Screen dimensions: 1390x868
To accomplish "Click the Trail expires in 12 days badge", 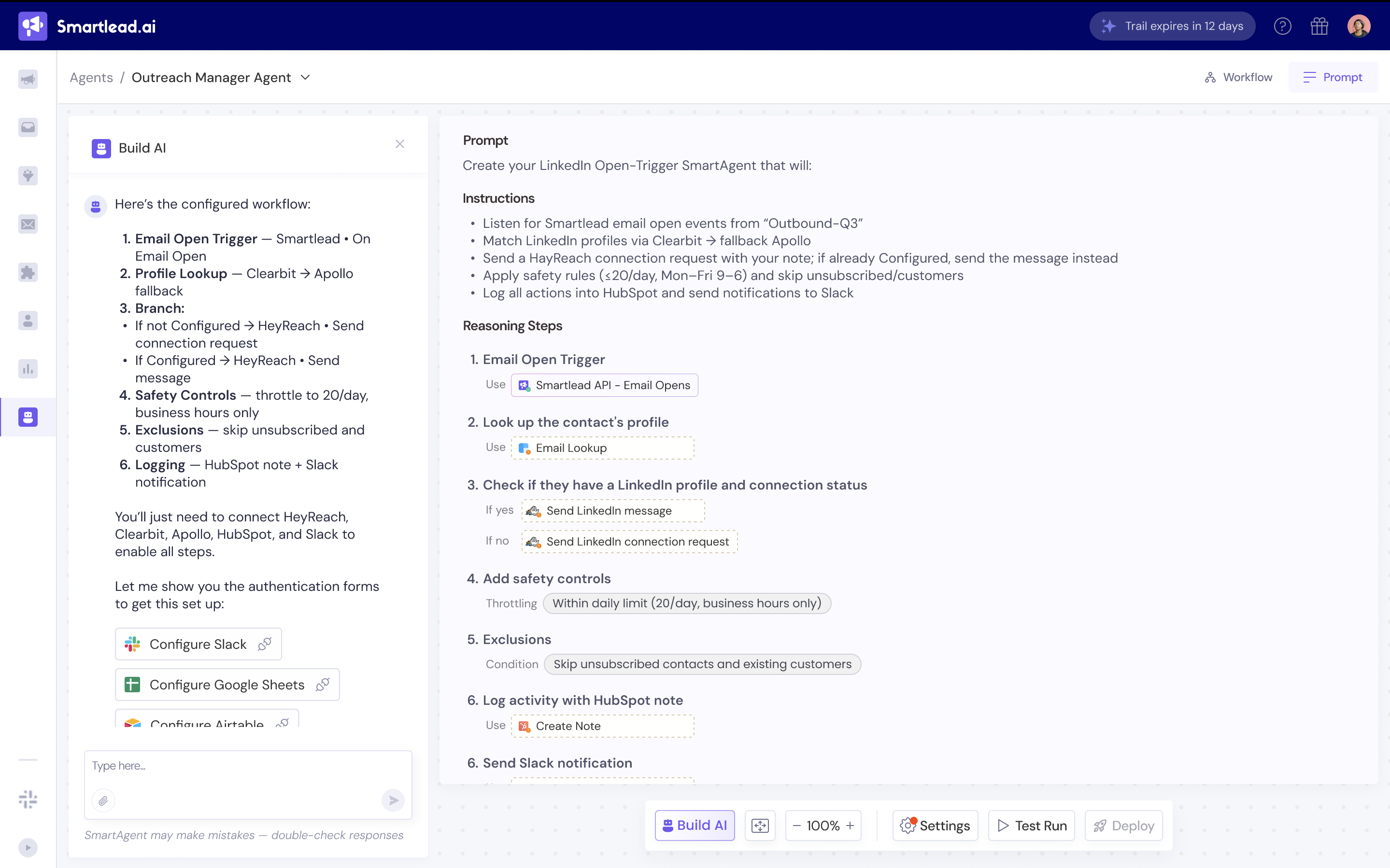I will tap(1172, 26).
